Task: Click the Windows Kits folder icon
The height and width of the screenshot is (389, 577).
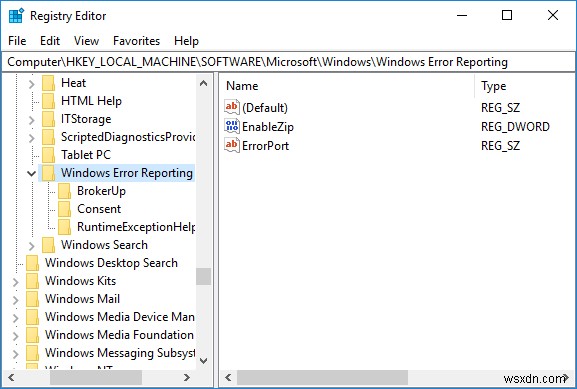Action: pos(32,282)
